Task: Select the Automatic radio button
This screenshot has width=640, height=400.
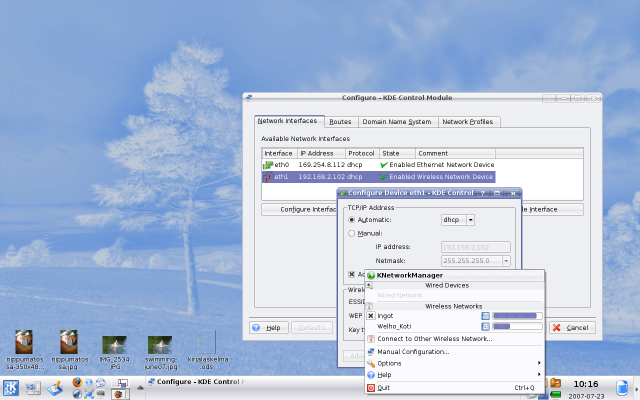Action: point(351,220)
